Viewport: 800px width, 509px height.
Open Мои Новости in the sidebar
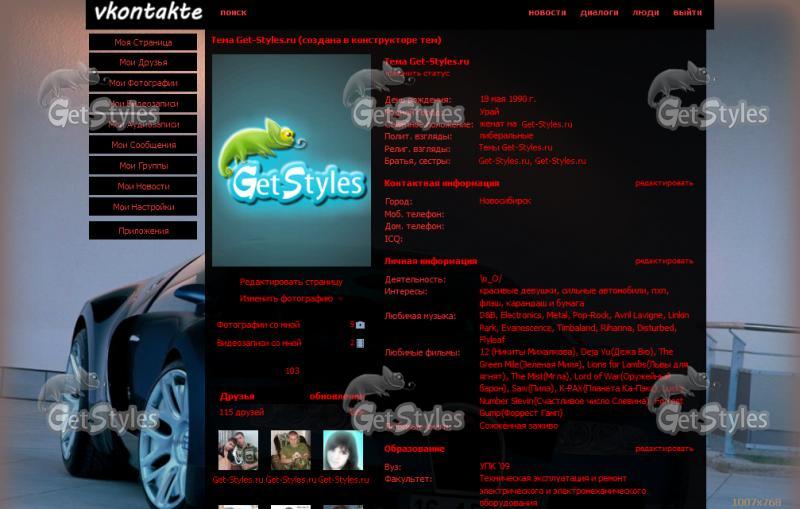click(143, 186)
